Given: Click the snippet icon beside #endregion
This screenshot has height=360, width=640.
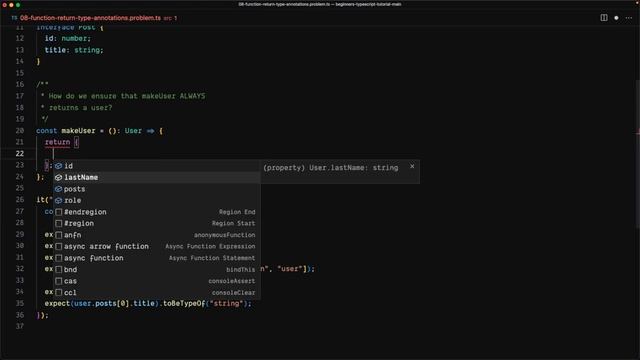Looking at the screenshot, I should click(59, 212).
